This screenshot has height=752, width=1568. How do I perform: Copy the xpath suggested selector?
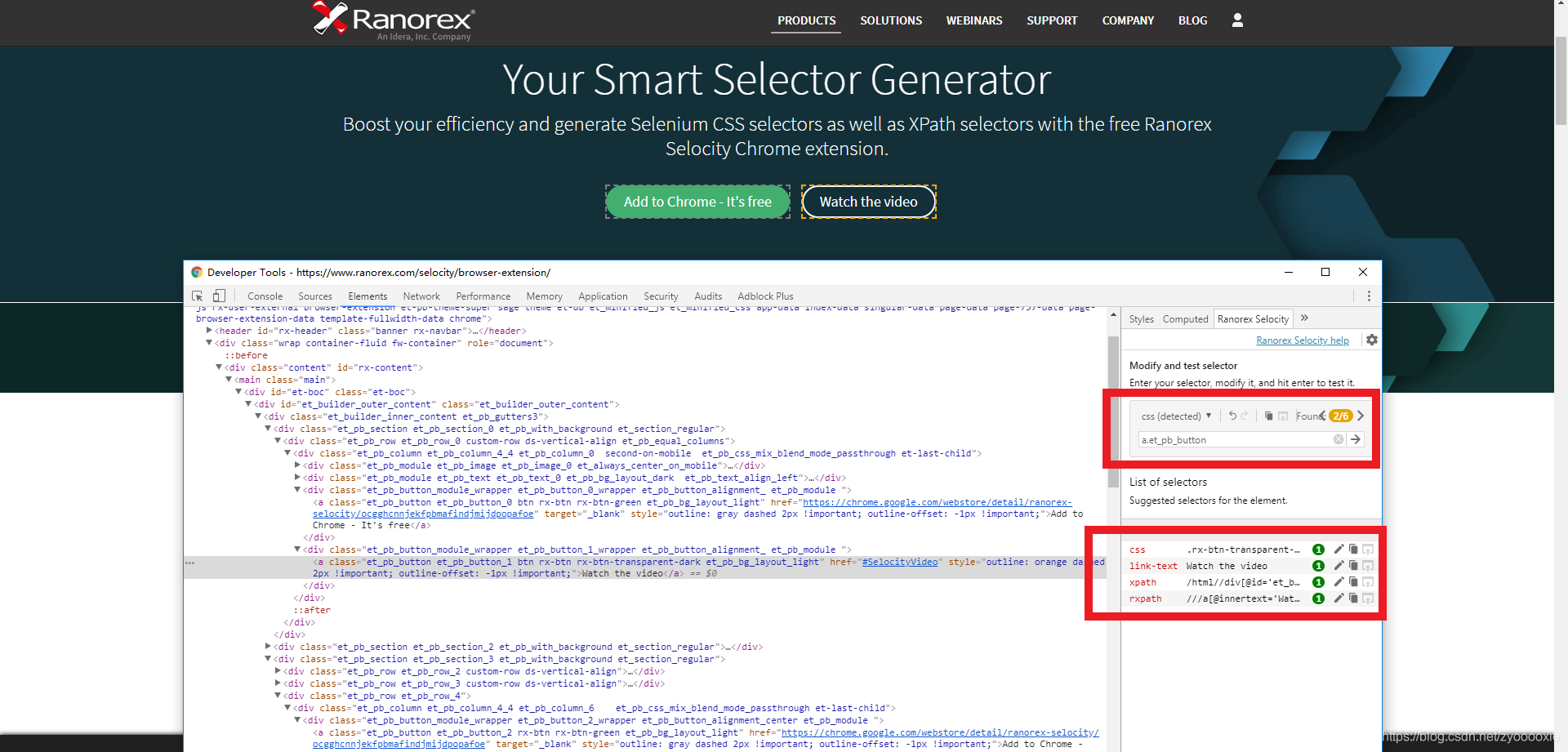click(x=1353, y=582)
